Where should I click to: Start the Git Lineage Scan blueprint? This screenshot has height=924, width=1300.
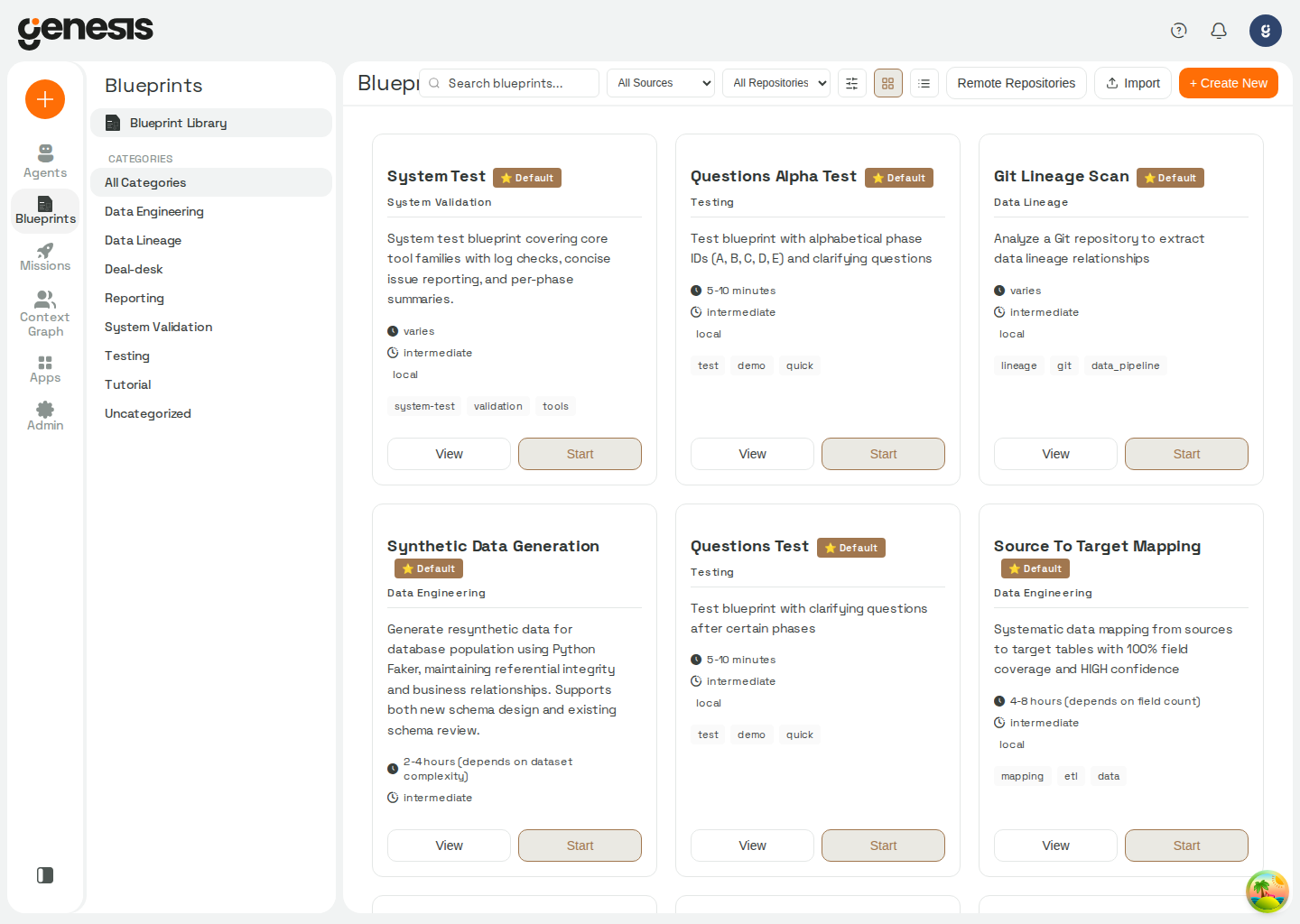coord(1186,454)
